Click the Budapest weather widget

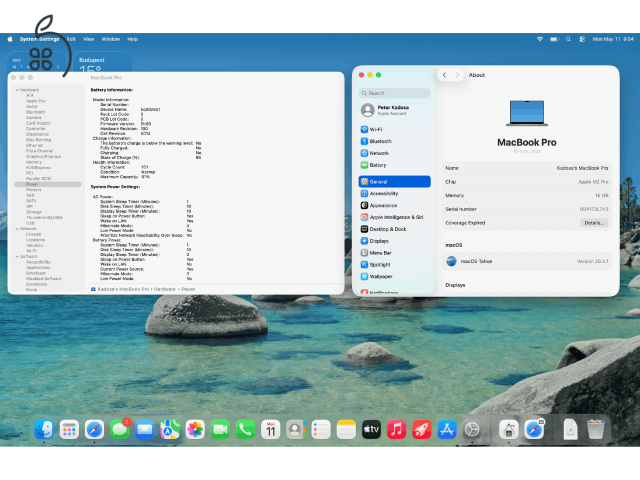103,62
